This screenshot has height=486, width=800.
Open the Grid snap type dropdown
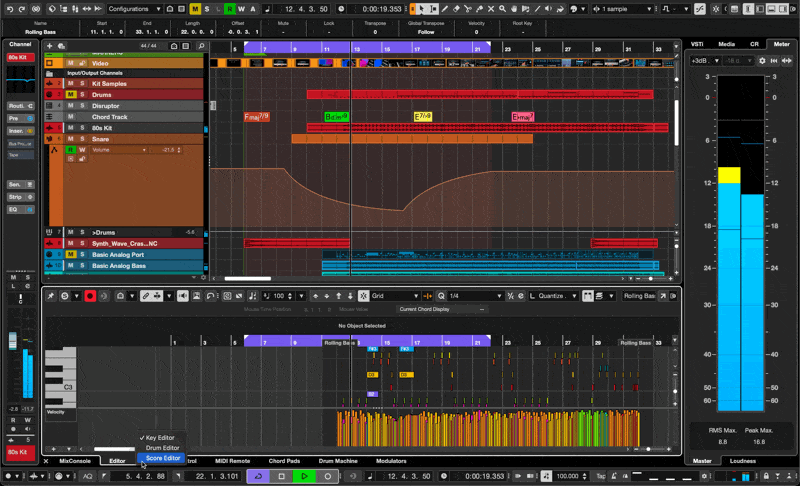pyautogui.click(x=395, y=296)
